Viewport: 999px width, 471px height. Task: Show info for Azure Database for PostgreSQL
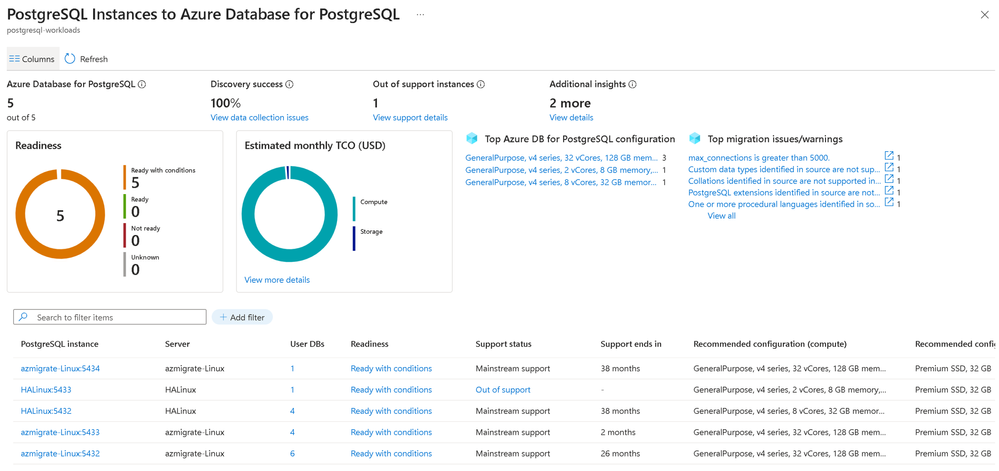[x=142, y=84]
